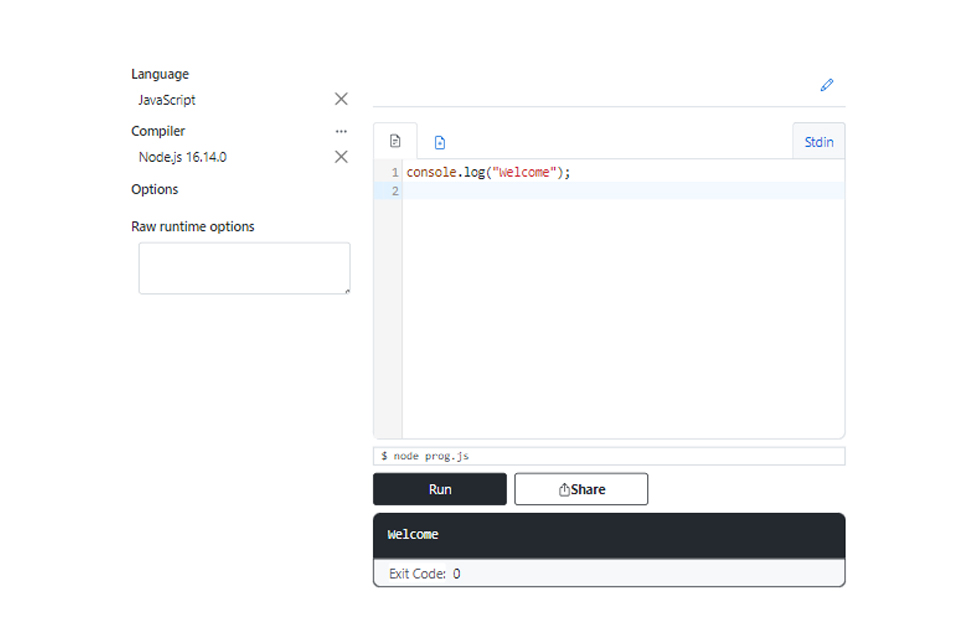Click the Share button
Viewport: 960px width, 638px height.
tap(581, 489)
